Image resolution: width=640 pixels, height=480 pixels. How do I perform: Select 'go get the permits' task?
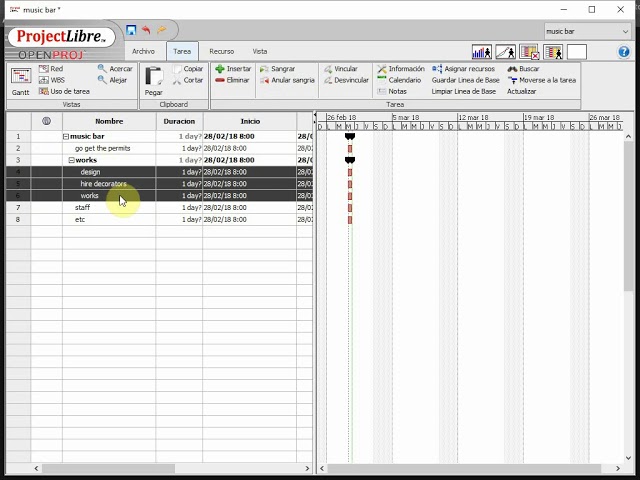pyautogui.click(x=102, y=148)
